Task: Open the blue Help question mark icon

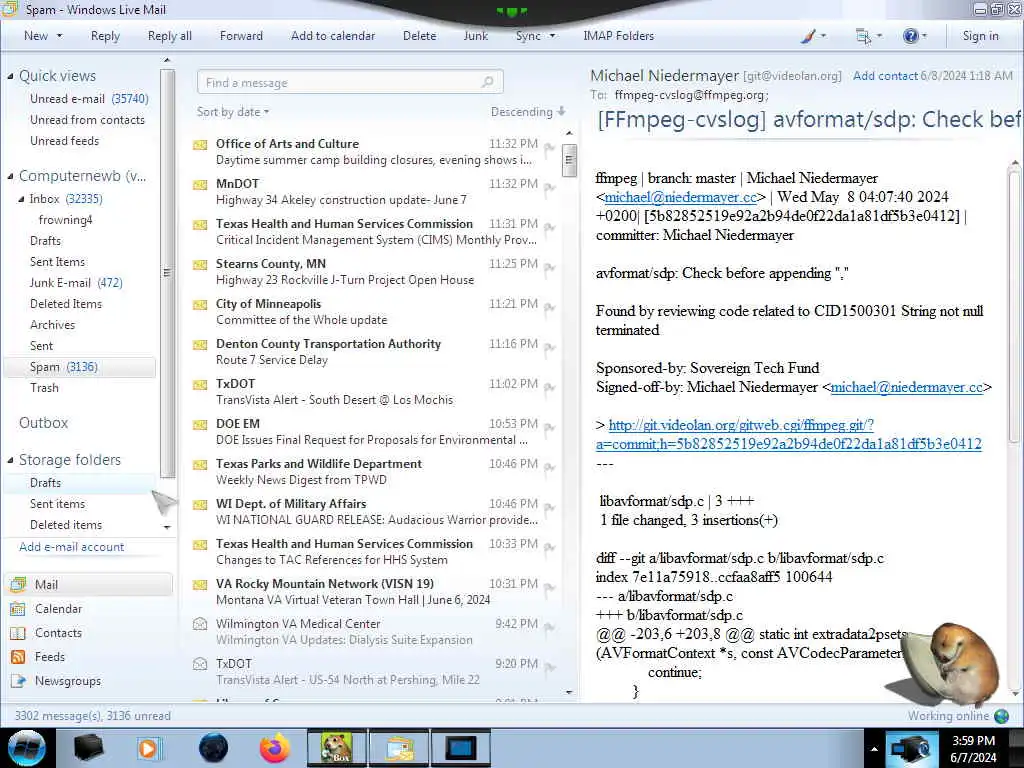Action: click(910, 37)
